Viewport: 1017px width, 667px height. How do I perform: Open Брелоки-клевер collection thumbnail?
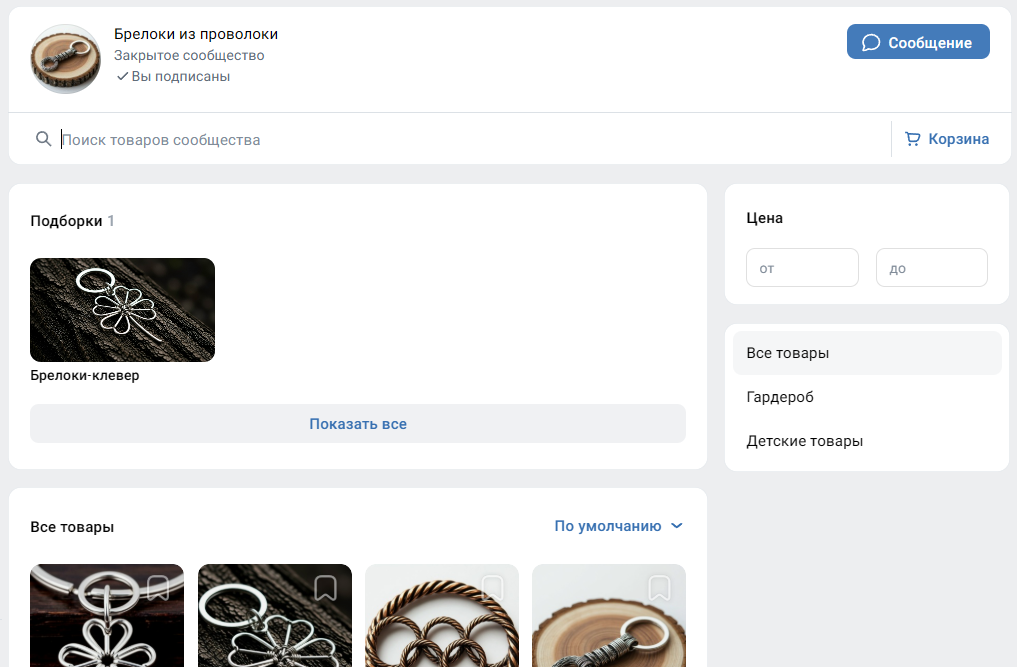click(122, 310)
